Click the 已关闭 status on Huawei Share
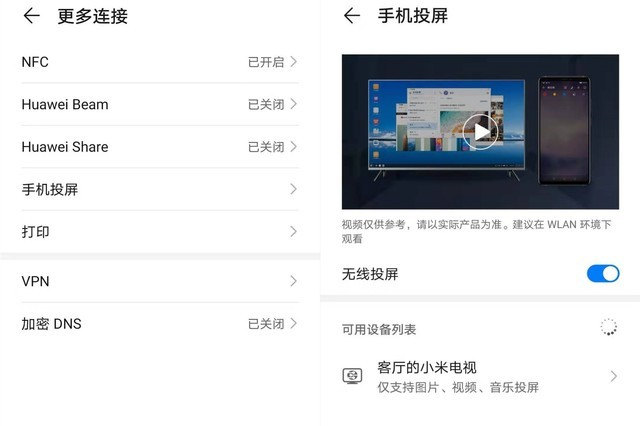The height and width of the screenshot is (426, 640). 266,147
